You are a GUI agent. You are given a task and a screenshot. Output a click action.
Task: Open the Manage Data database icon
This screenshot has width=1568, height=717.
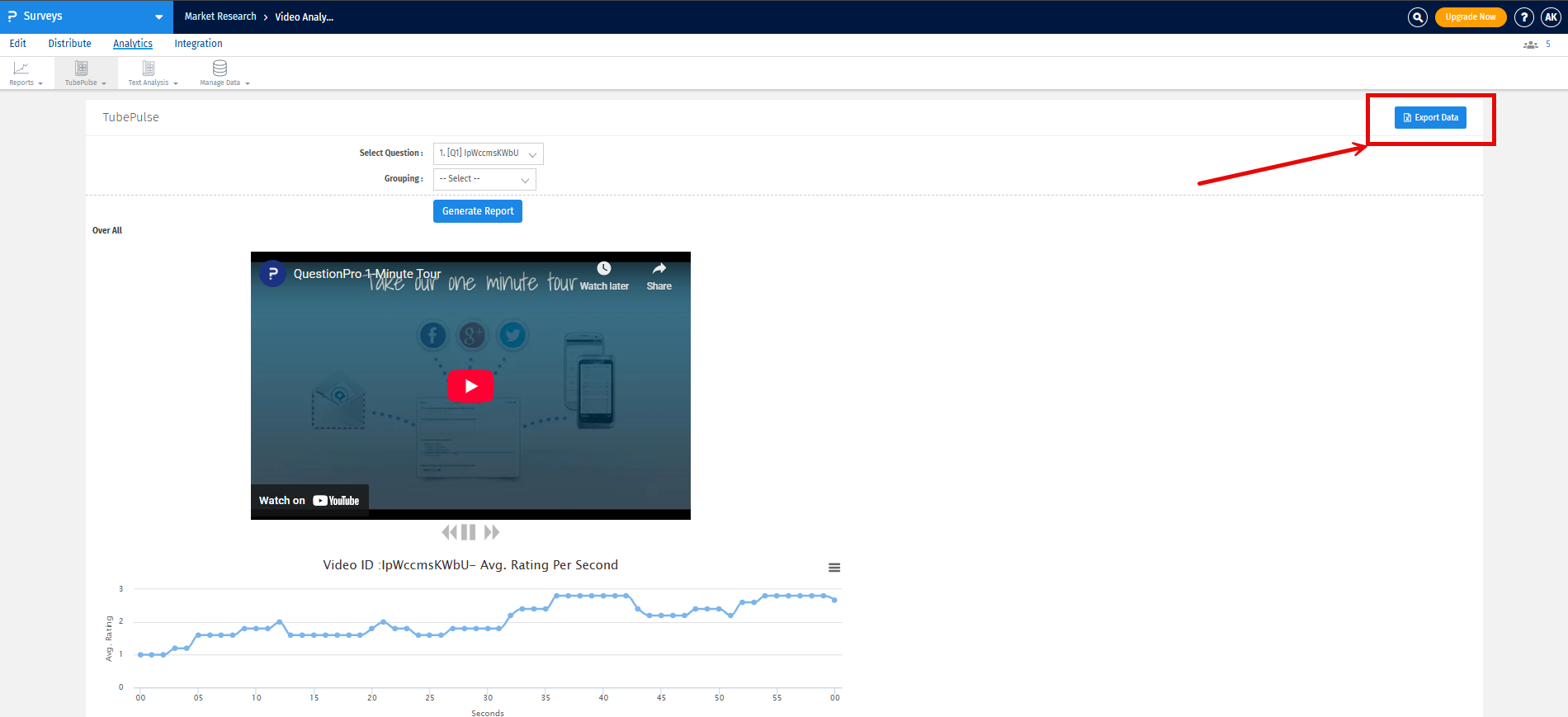[x=220, y=68]
